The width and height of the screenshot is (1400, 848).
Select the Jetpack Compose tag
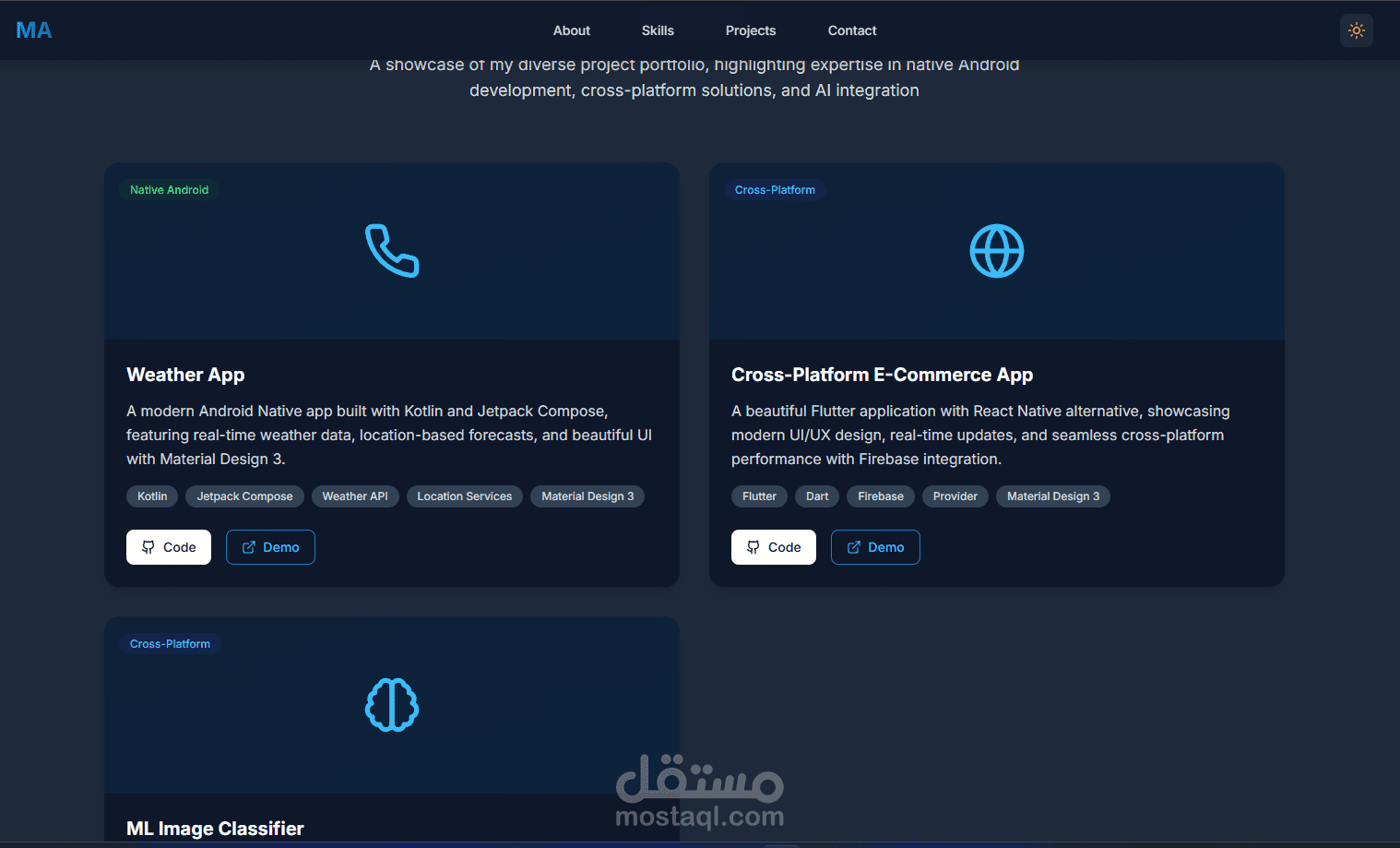point(244,496)
